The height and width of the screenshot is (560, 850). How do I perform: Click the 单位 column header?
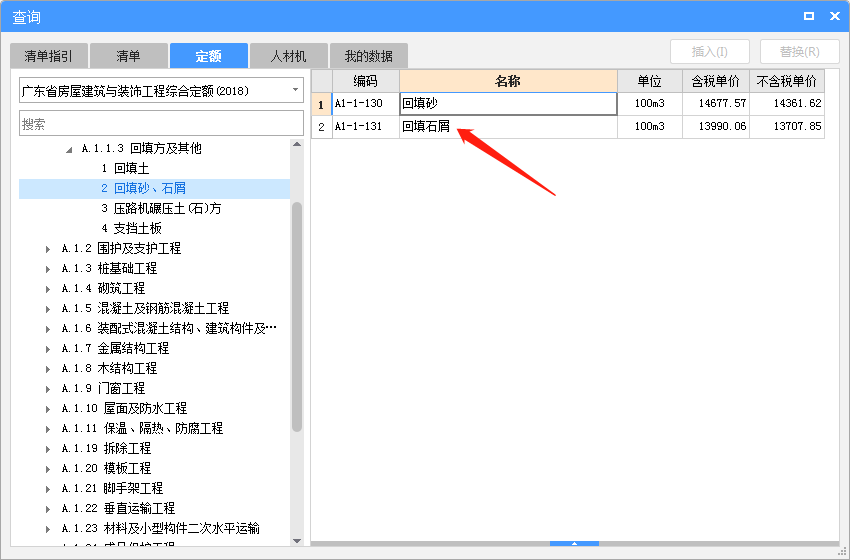(649, 81)
